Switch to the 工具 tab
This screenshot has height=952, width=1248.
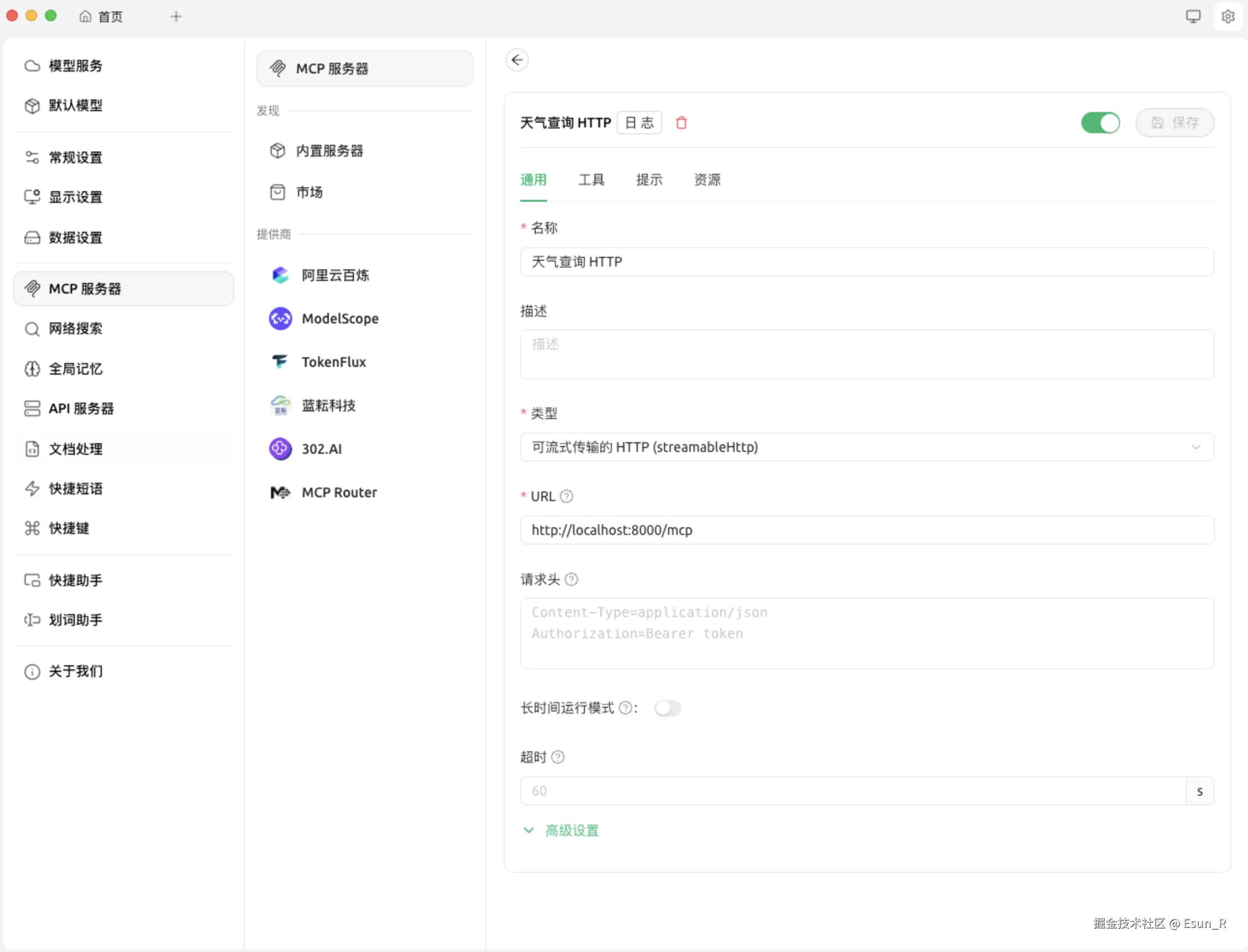point(591,180)
